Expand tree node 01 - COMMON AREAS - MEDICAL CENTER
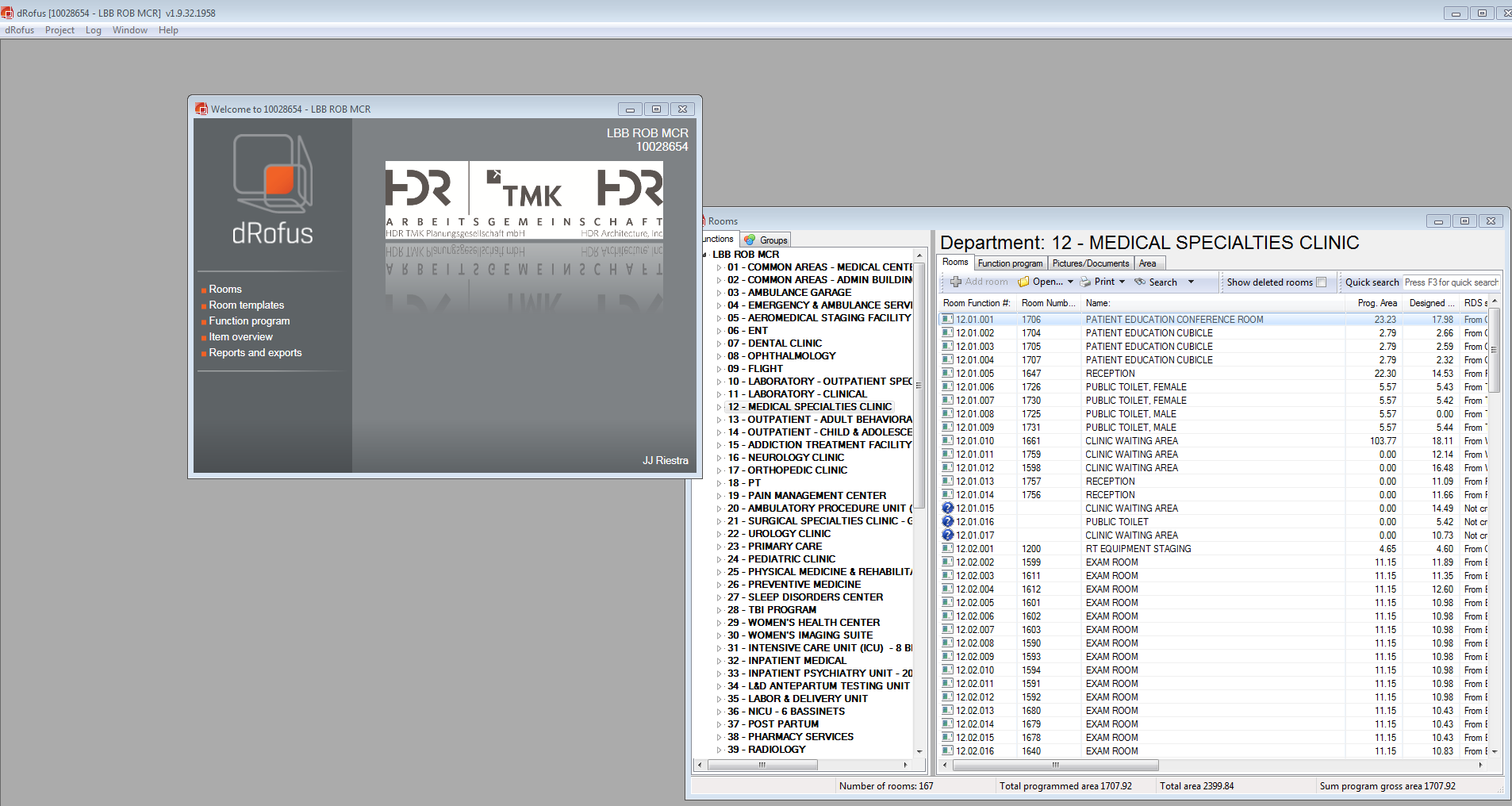1512x806 pixels. pyautogui.click(x=720, y=267)
